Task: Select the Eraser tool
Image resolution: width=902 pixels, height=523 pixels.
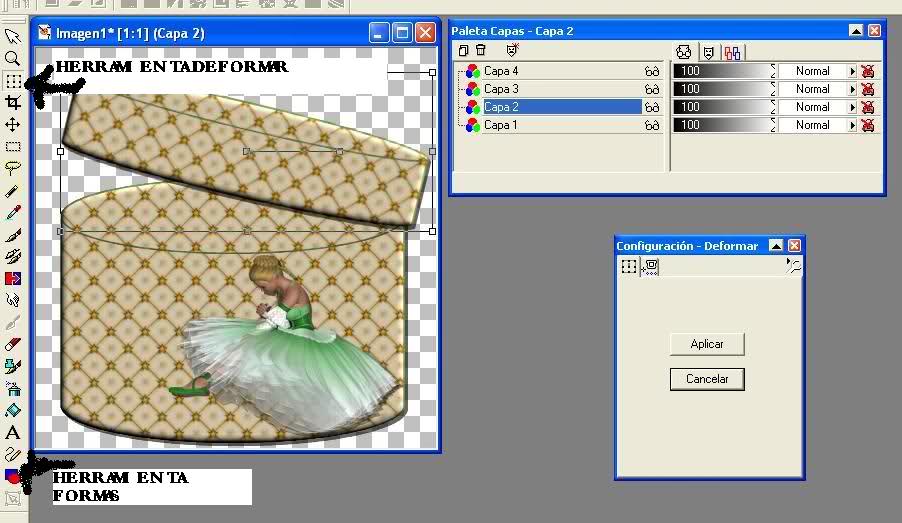Action: (13, 344)
